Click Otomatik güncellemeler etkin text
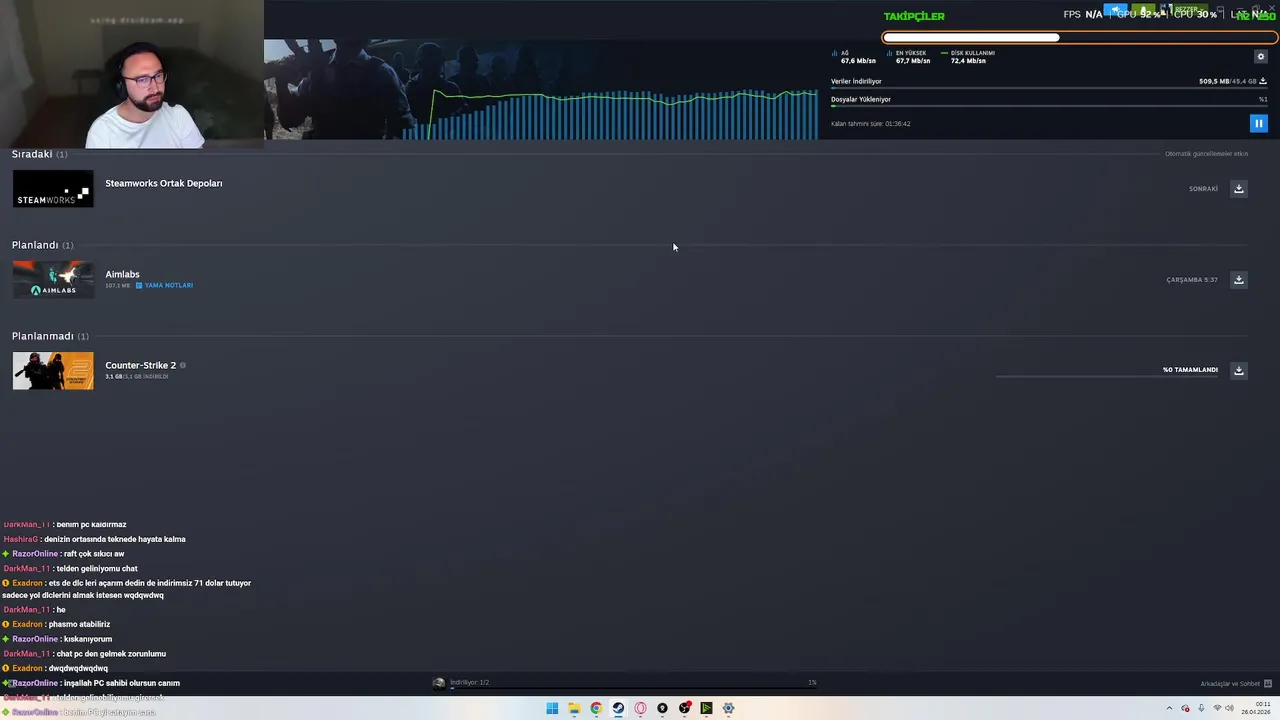The width and height of the screenshot is (1280, 720). coord(1206,154)
